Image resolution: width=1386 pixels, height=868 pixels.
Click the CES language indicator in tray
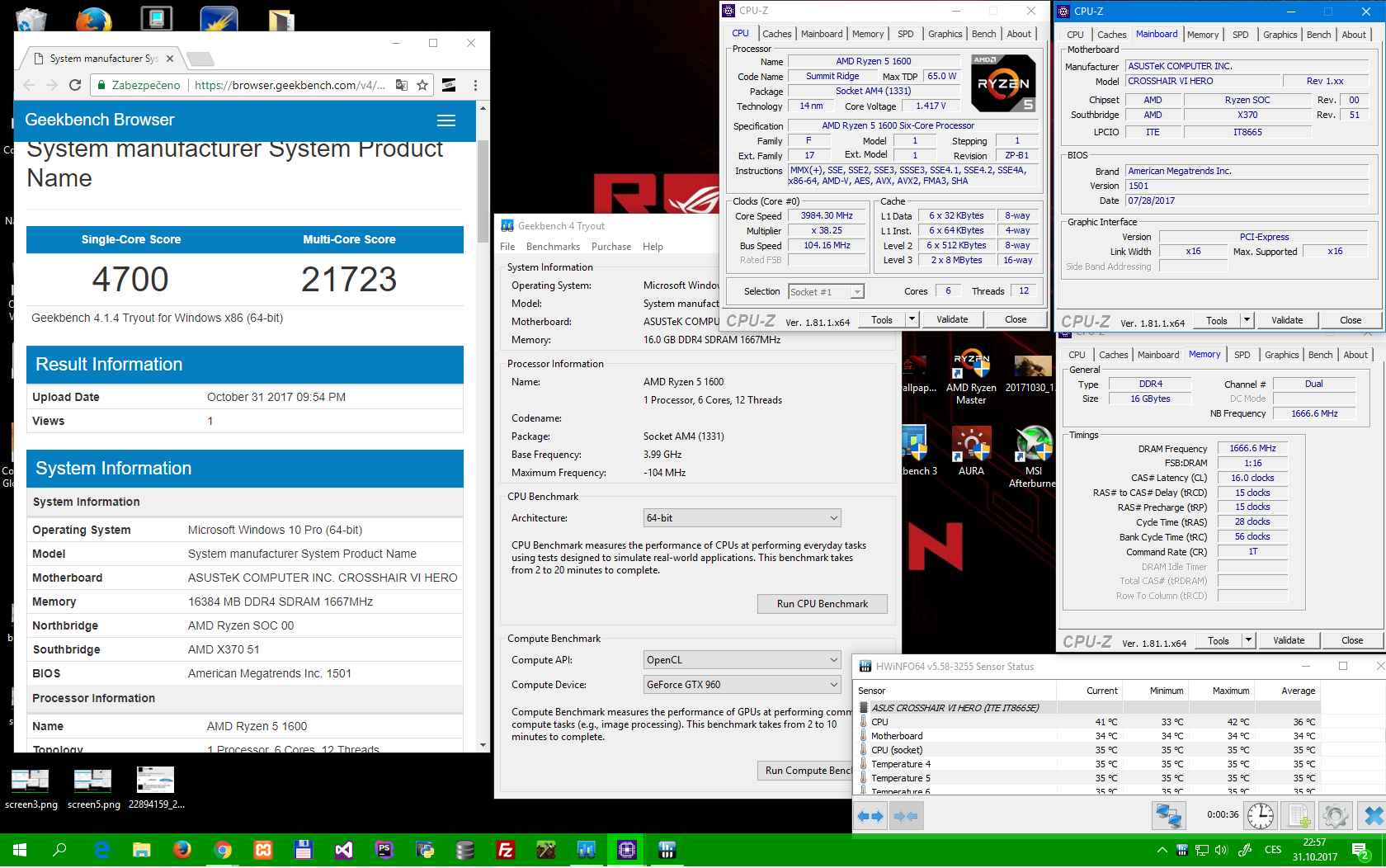click(1273, 850)
